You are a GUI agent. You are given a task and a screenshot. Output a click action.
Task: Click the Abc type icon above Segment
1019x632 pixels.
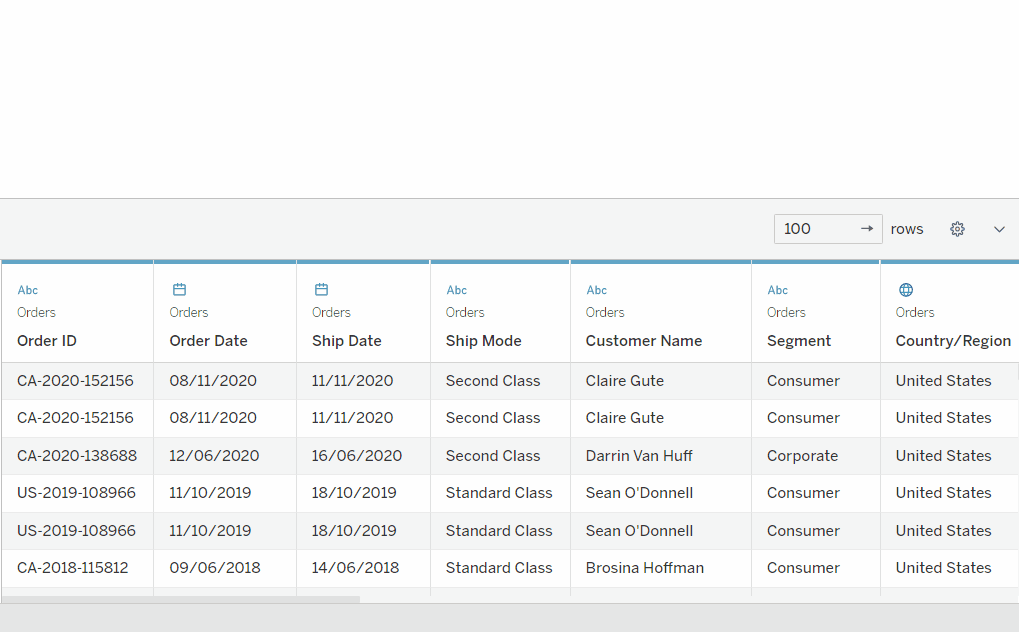pos(777,290)
